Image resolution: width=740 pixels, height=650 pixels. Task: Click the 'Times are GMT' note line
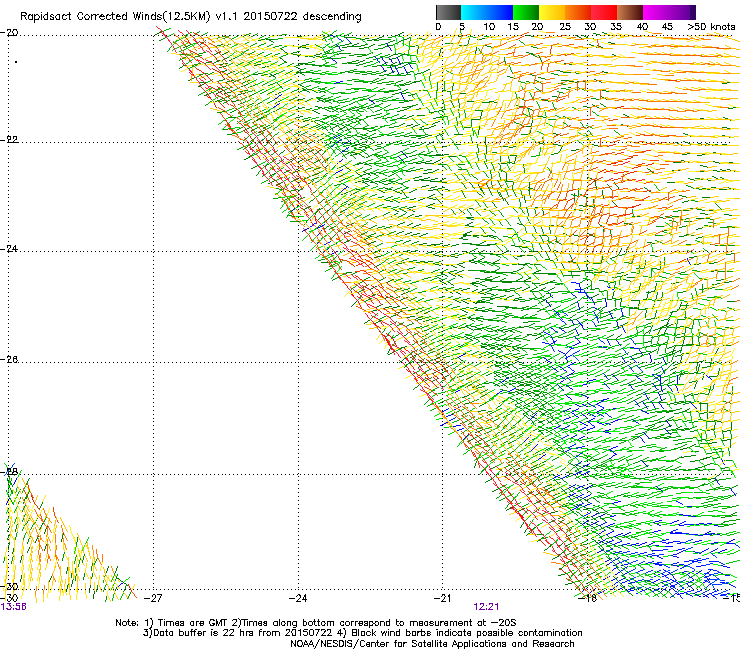pyautogui.click(x=316, y=623)
